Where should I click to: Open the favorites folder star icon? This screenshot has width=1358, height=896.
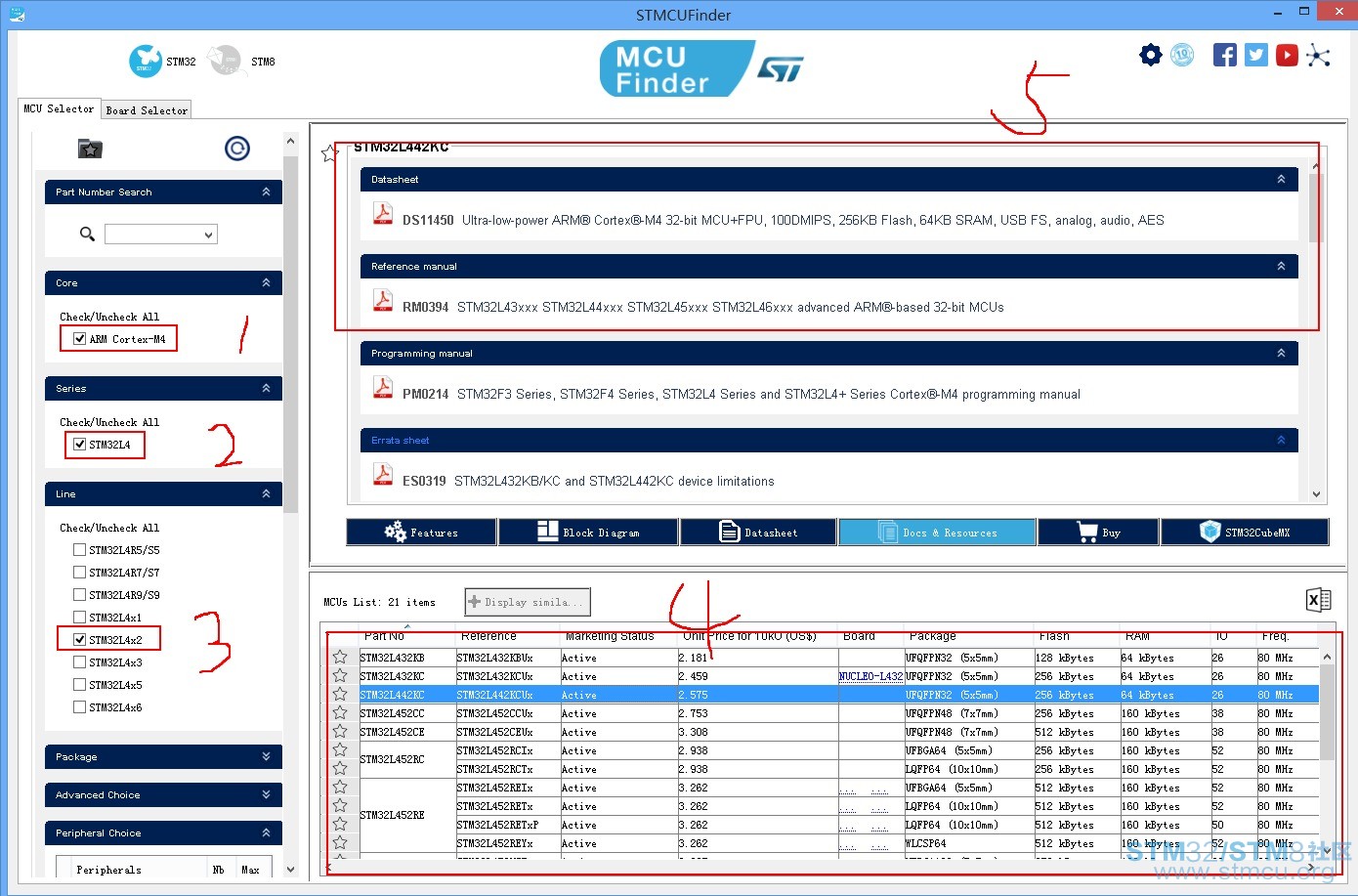[x=90, y=149]
